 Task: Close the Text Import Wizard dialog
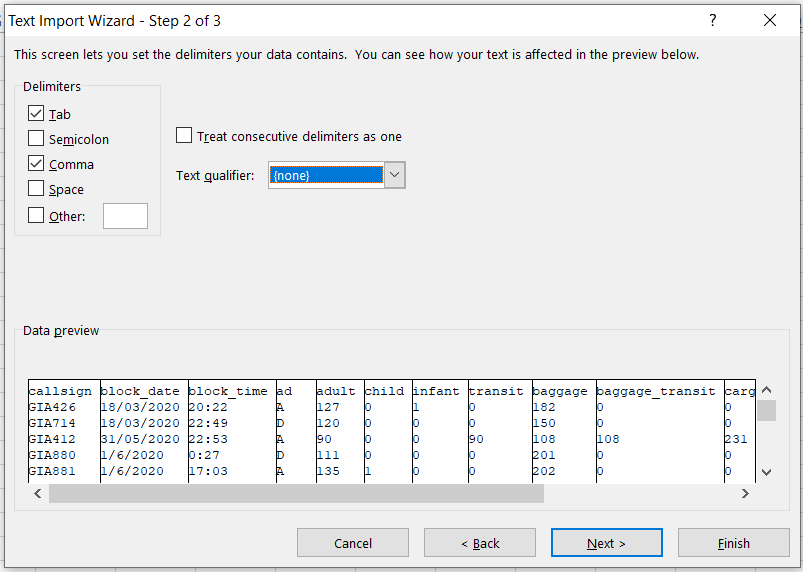click(770, 20)
